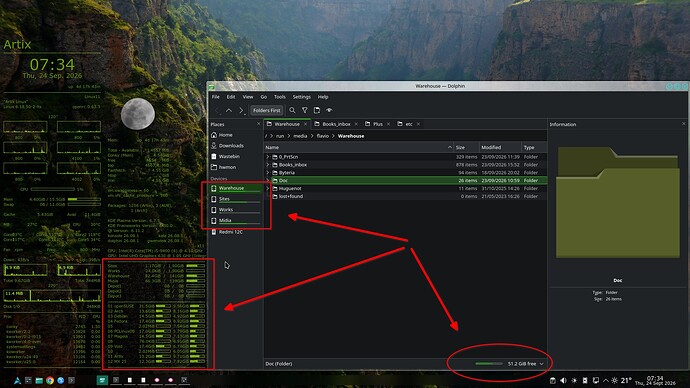690x388 pixels.
Task: Open the Artix application launcher
Action: (17, 381)
